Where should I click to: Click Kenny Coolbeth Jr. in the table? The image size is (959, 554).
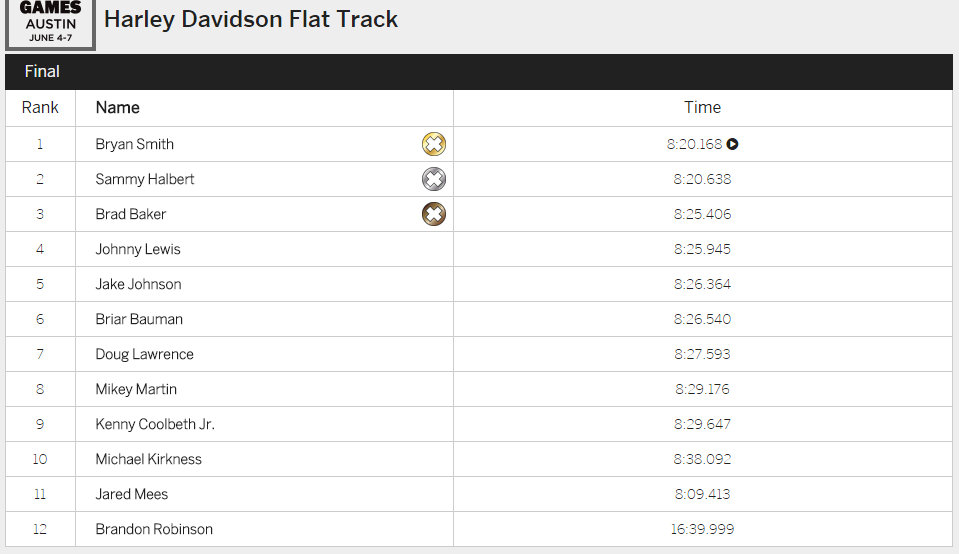tap(155, 424)
